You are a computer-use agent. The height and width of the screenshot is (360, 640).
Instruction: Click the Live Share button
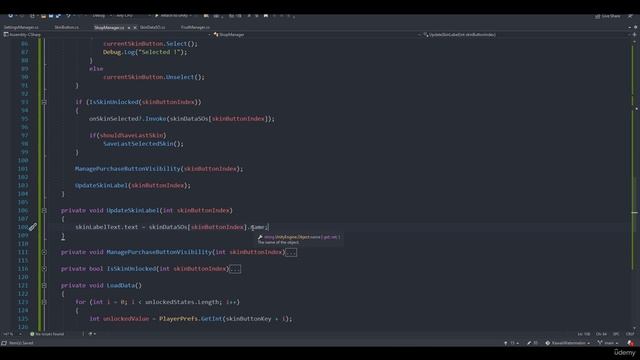(x=608, y=16)
